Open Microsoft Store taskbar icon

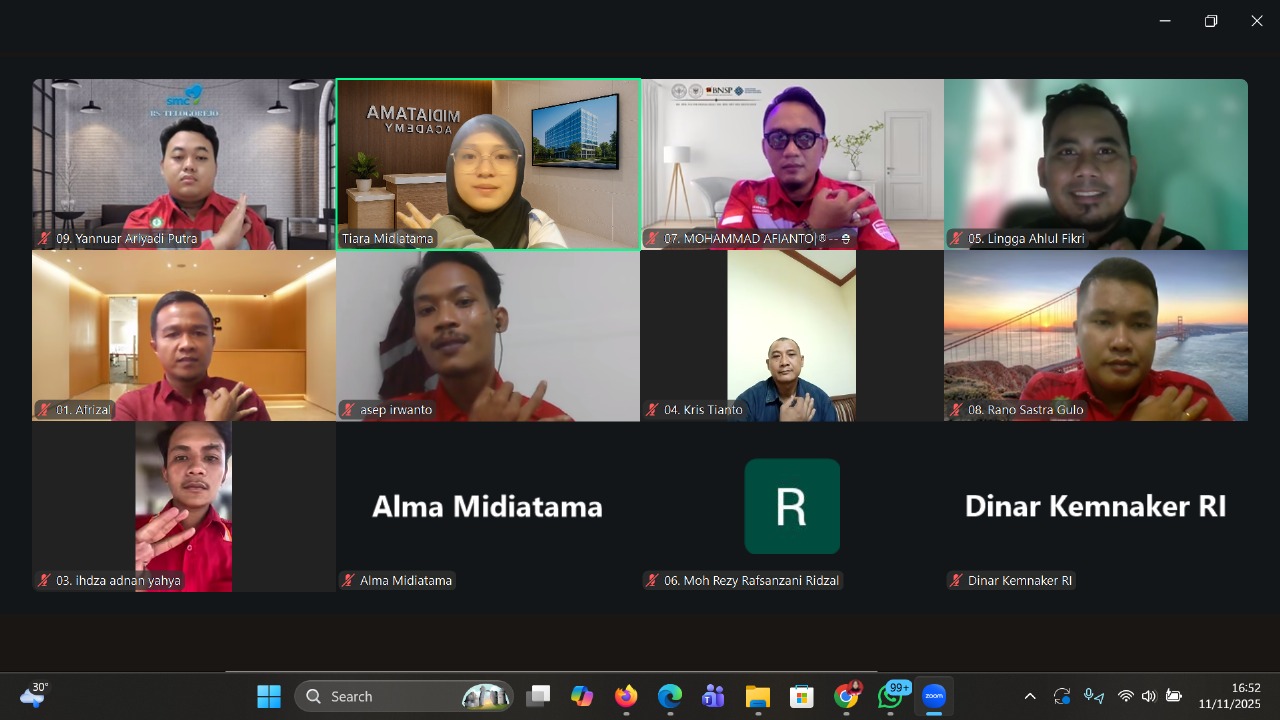(801, 696)
